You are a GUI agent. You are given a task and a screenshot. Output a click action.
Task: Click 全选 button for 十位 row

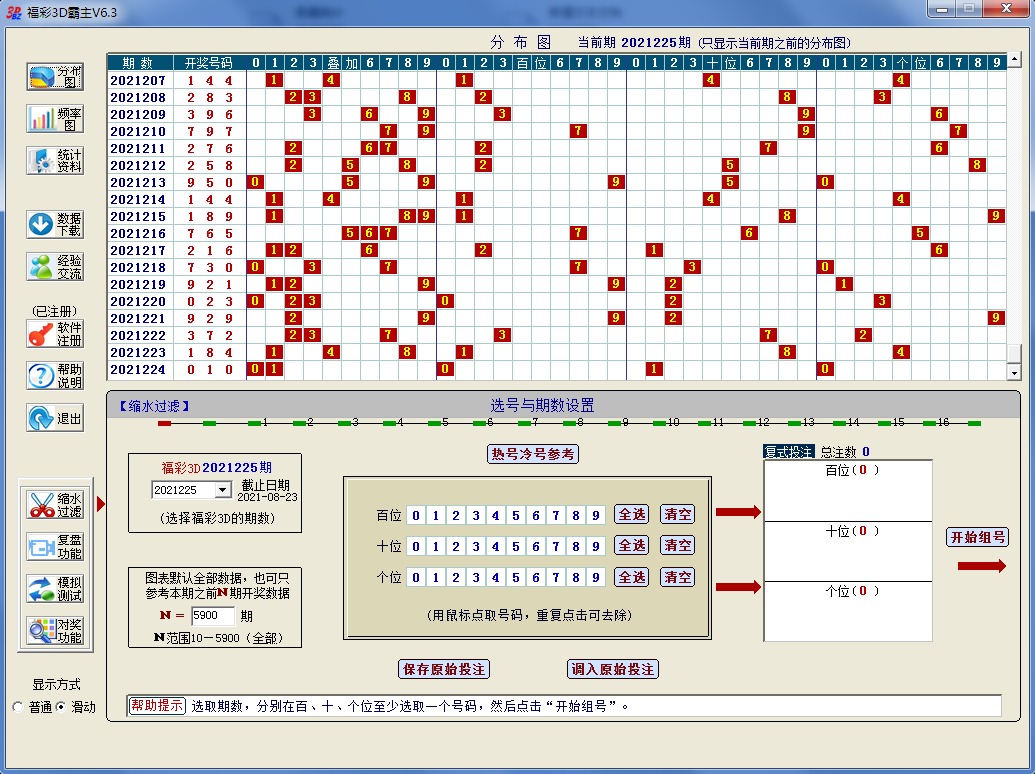(632, 546)
